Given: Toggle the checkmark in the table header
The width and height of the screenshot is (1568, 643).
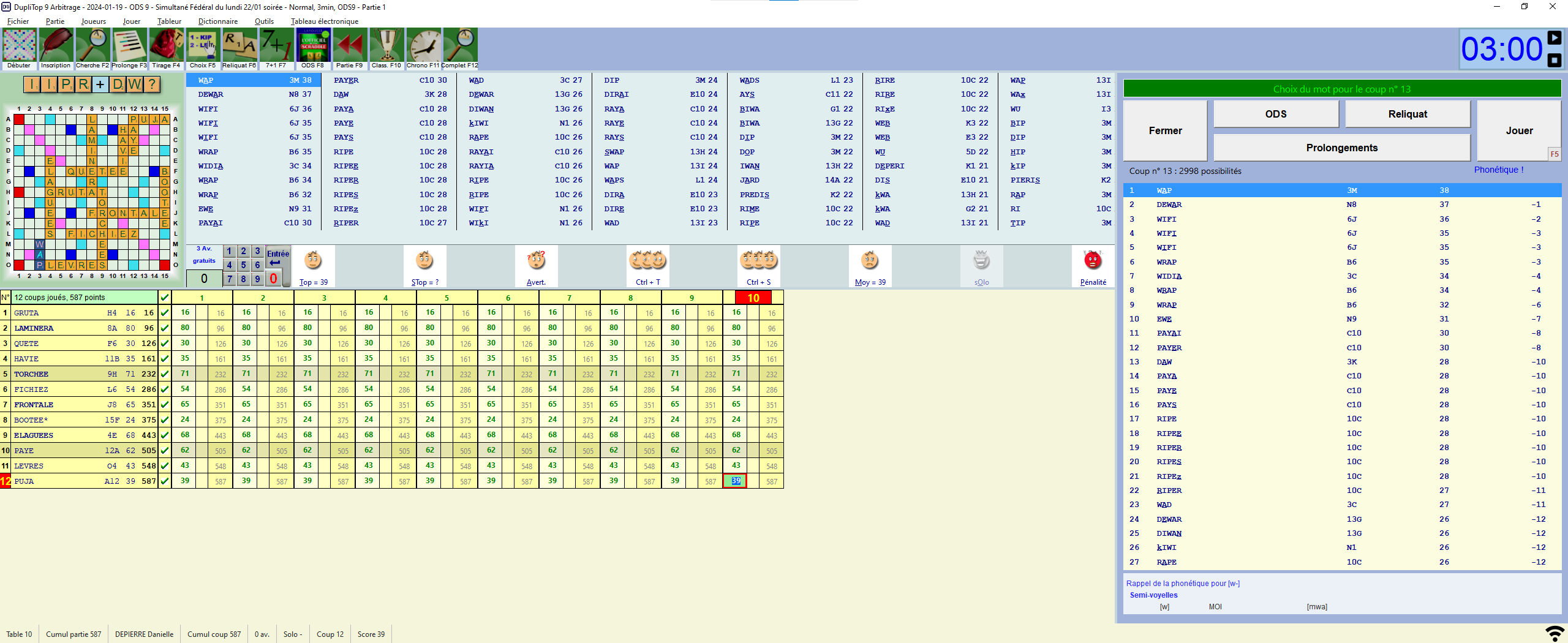Looking at the screenshot, I should 164,298.
